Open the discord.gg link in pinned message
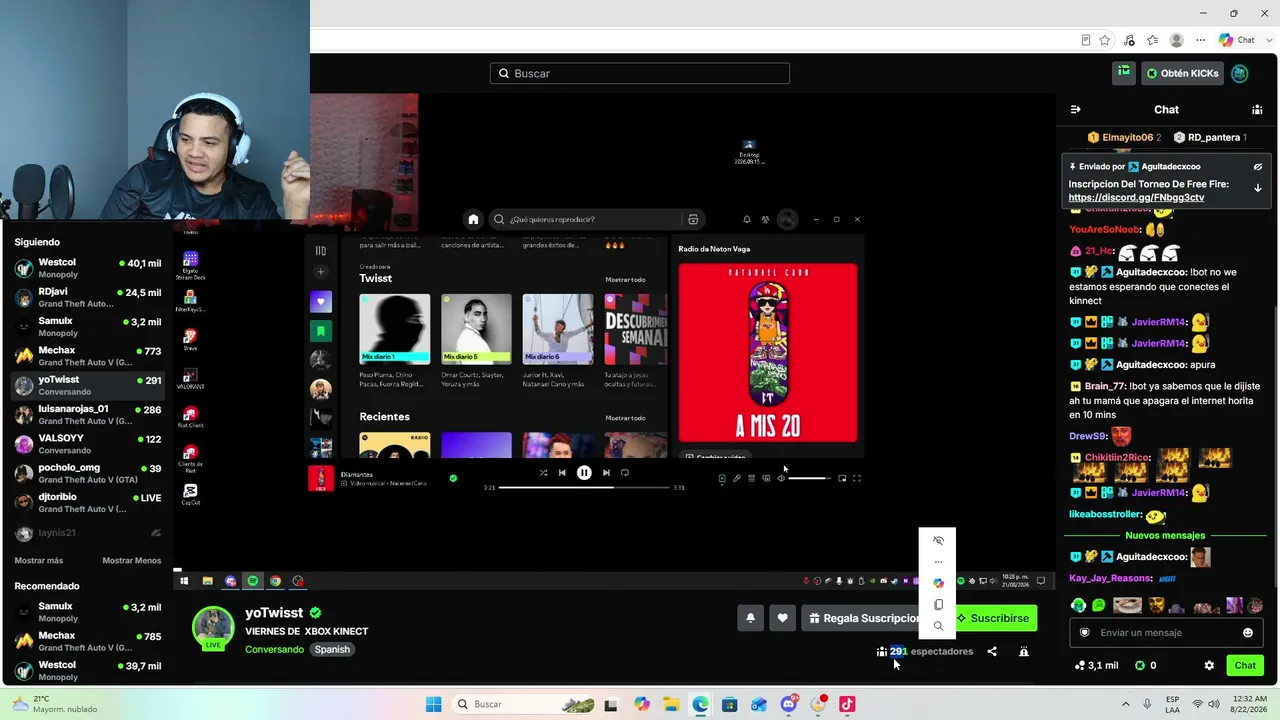This screenshot has width=1280, height=720. pos(1136,198)
